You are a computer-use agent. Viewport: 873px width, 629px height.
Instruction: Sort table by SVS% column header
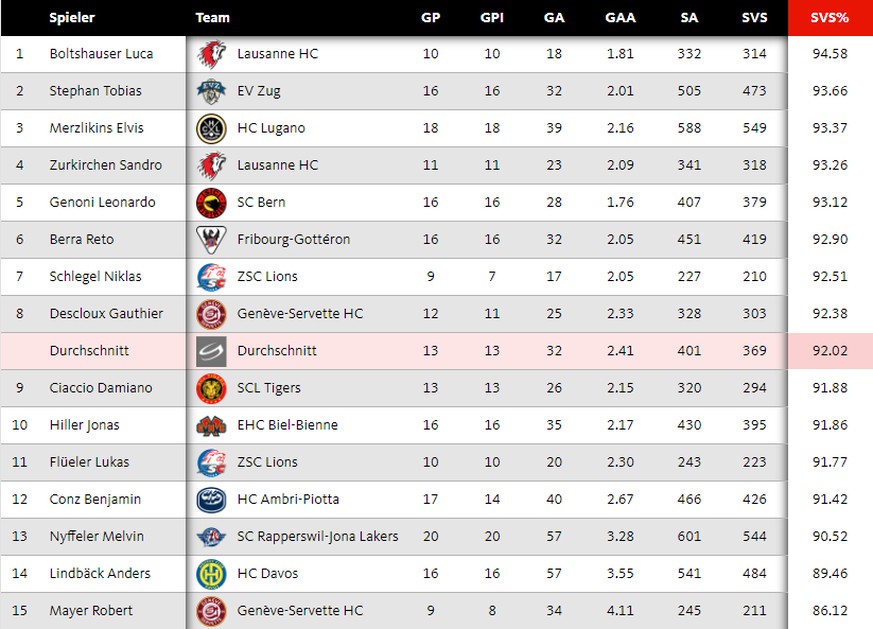click(x=830, y=18)
